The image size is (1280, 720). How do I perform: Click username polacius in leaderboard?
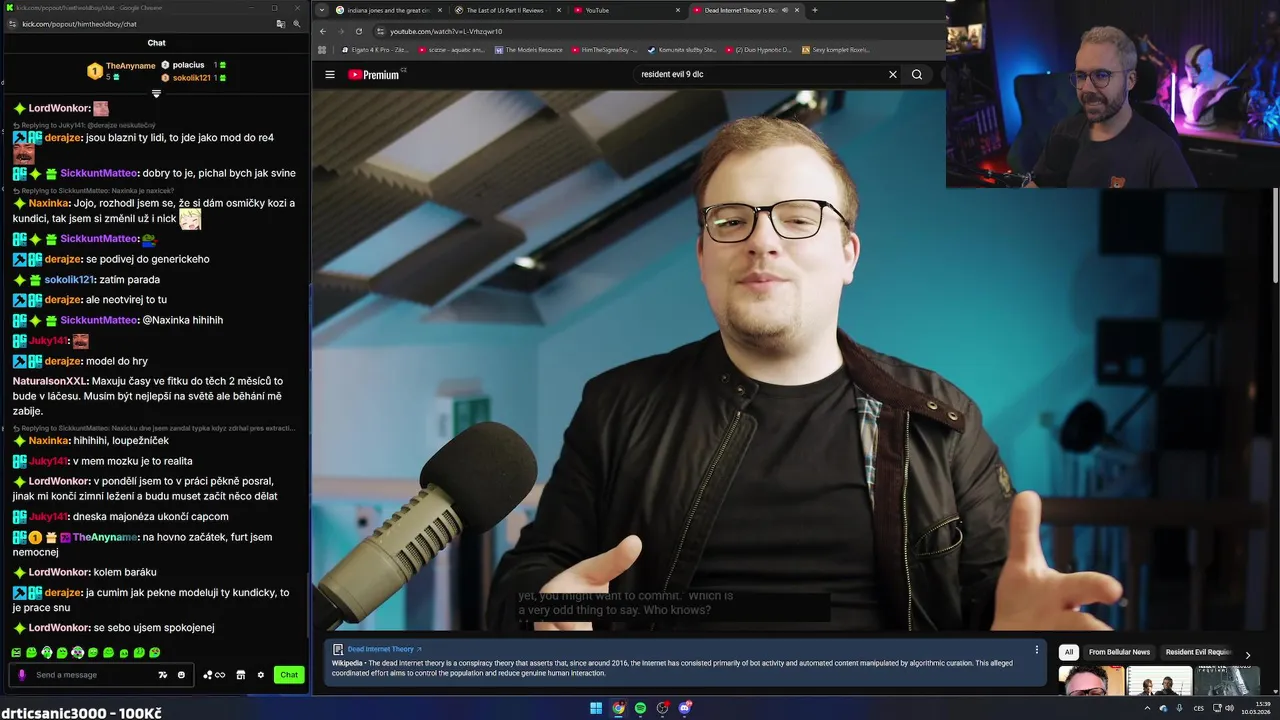point(188,65)
